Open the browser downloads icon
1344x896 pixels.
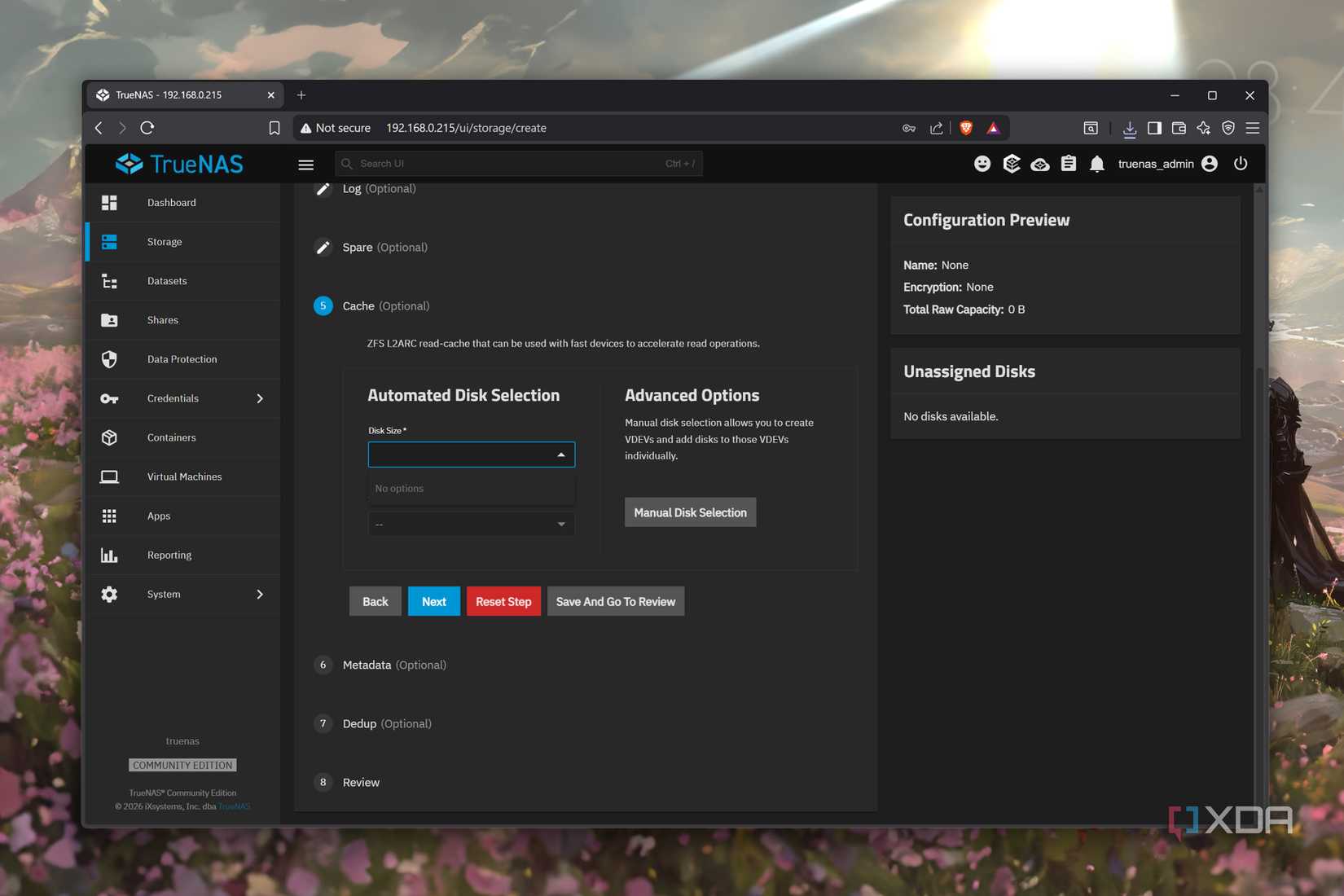[1130, 129]
